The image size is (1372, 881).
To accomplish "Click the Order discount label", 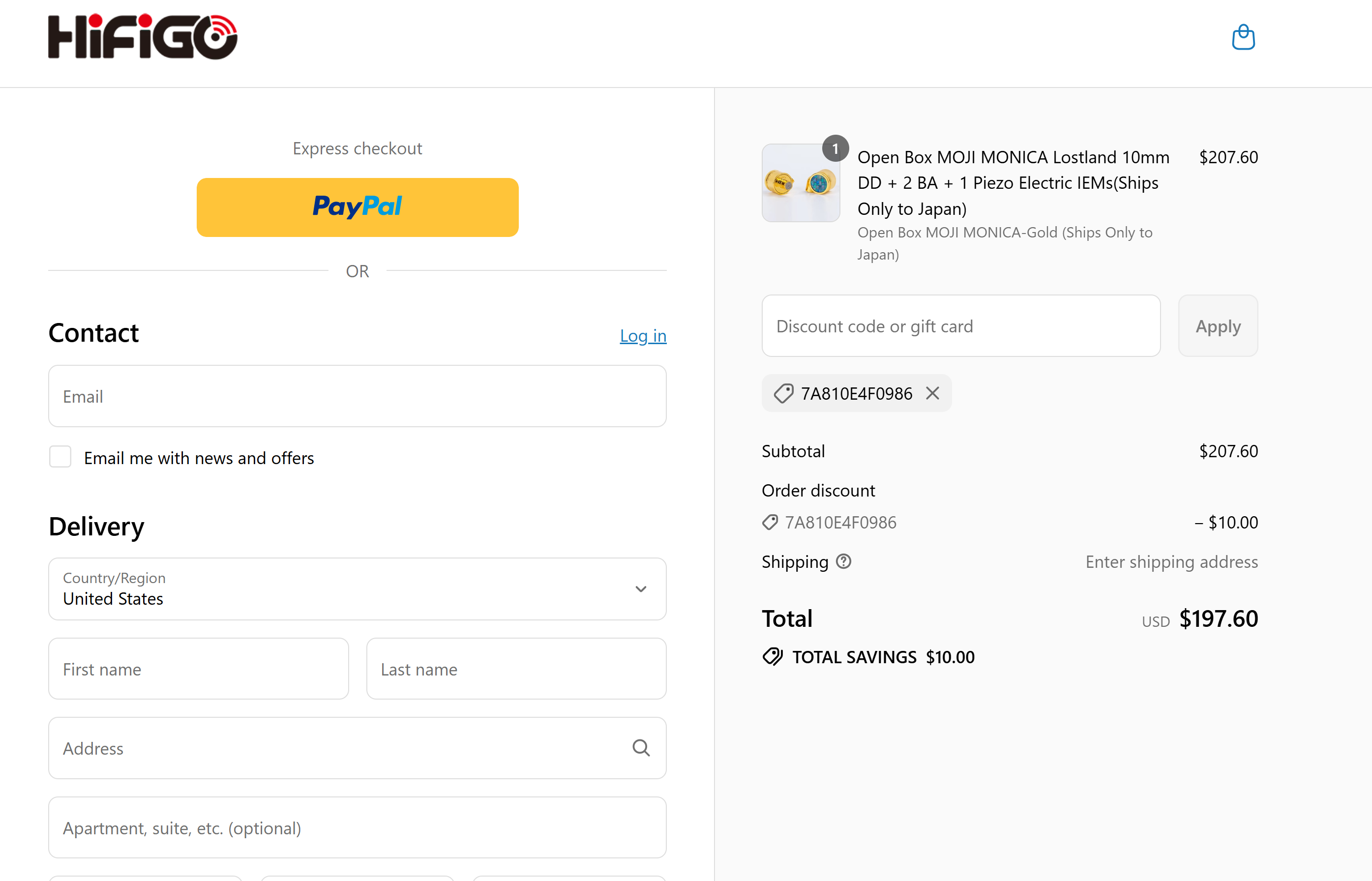I will pyautogui.click(x=818, y=490).
